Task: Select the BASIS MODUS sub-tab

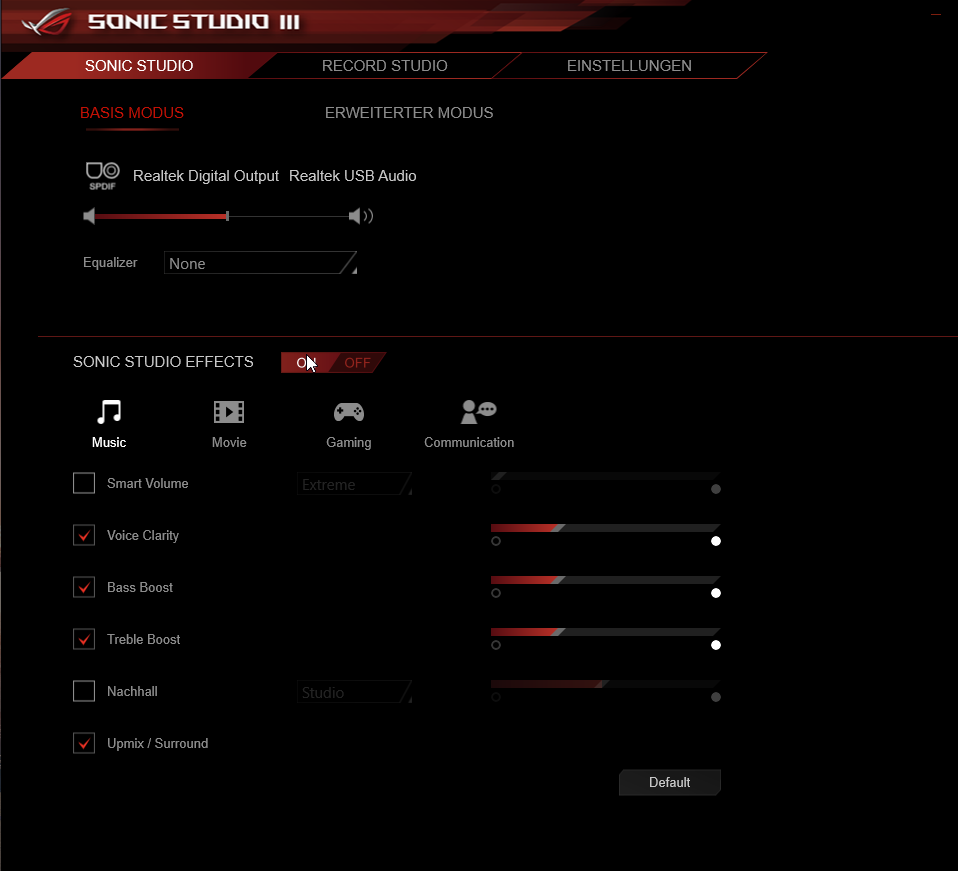Action: [x=132, y=113]
